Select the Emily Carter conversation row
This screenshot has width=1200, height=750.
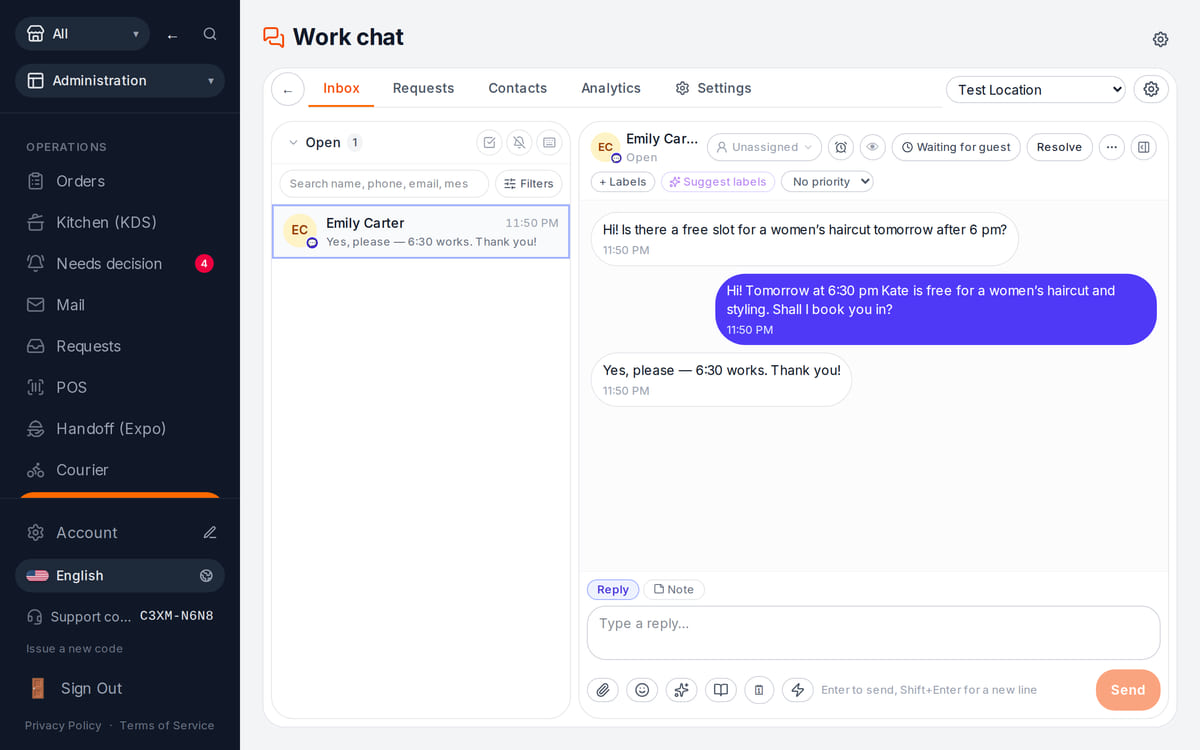(x=421, y=232)
